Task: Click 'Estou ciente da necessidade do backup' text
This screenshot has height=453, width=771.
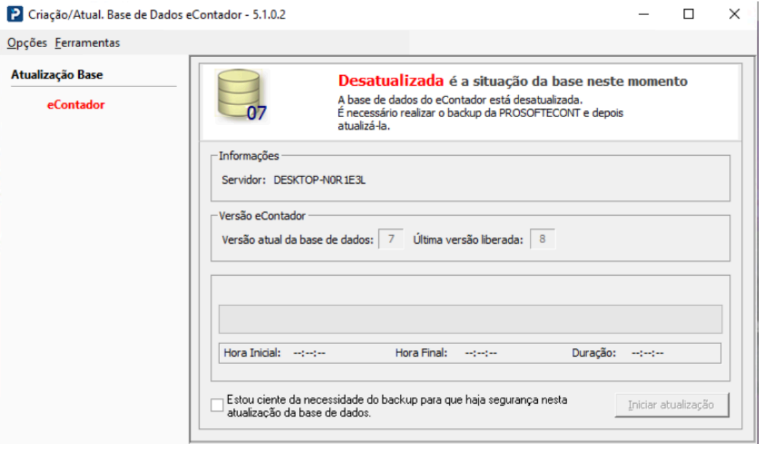Action: tap(397, 406)
